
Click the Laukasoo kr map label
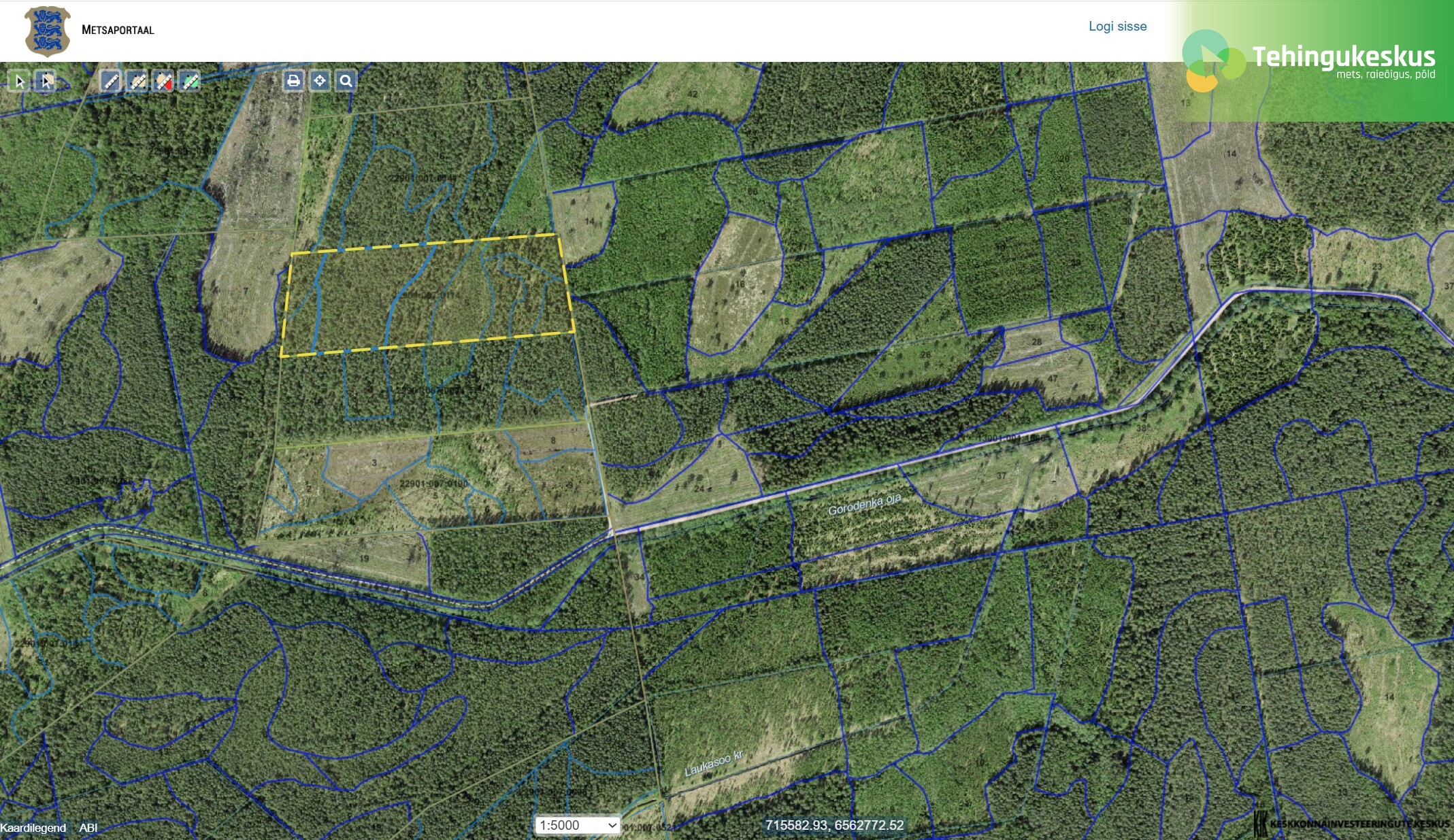pos(713,763)
